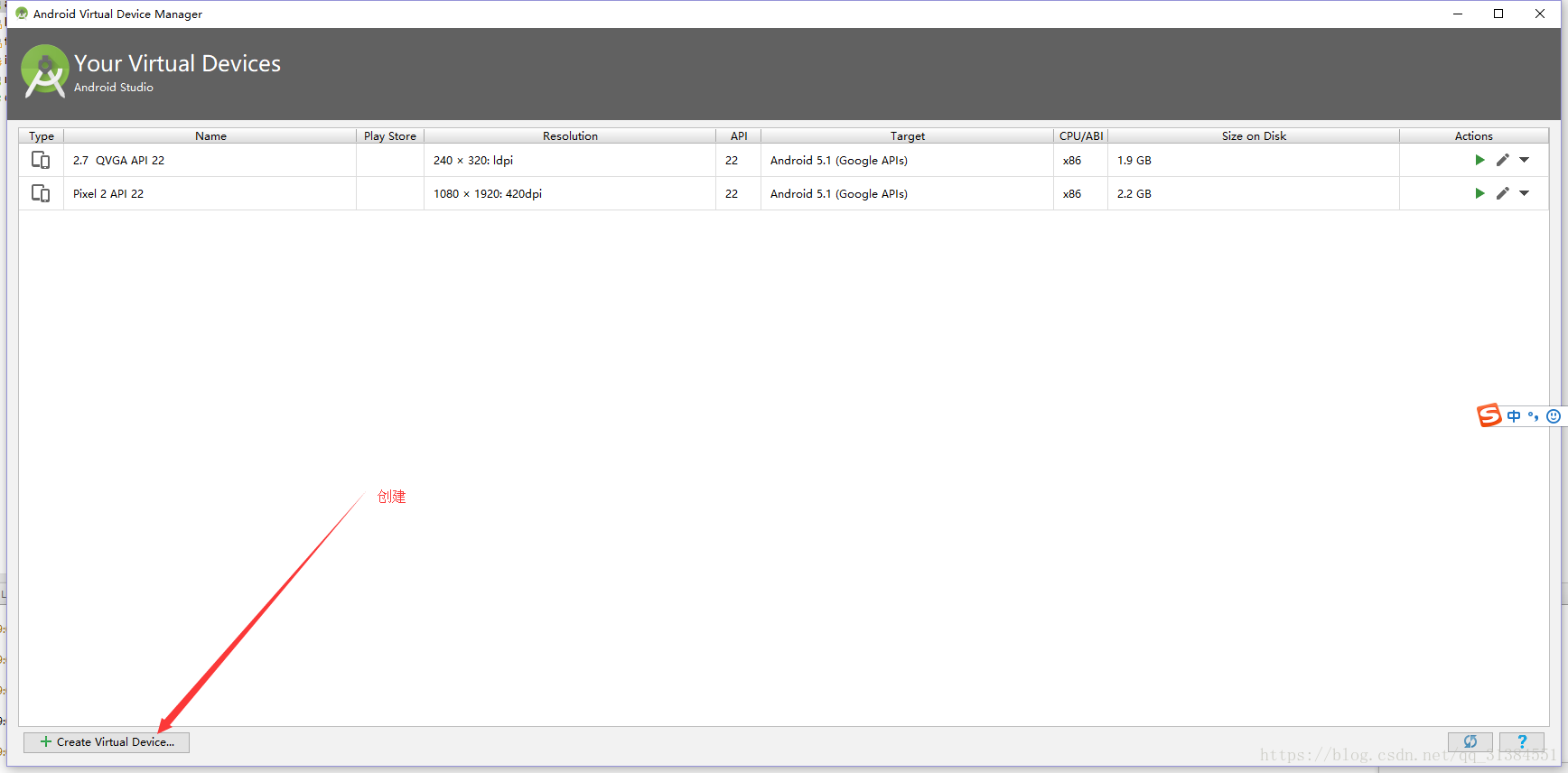Click Target cell of 2.7 QVGA row

(908, 160)
